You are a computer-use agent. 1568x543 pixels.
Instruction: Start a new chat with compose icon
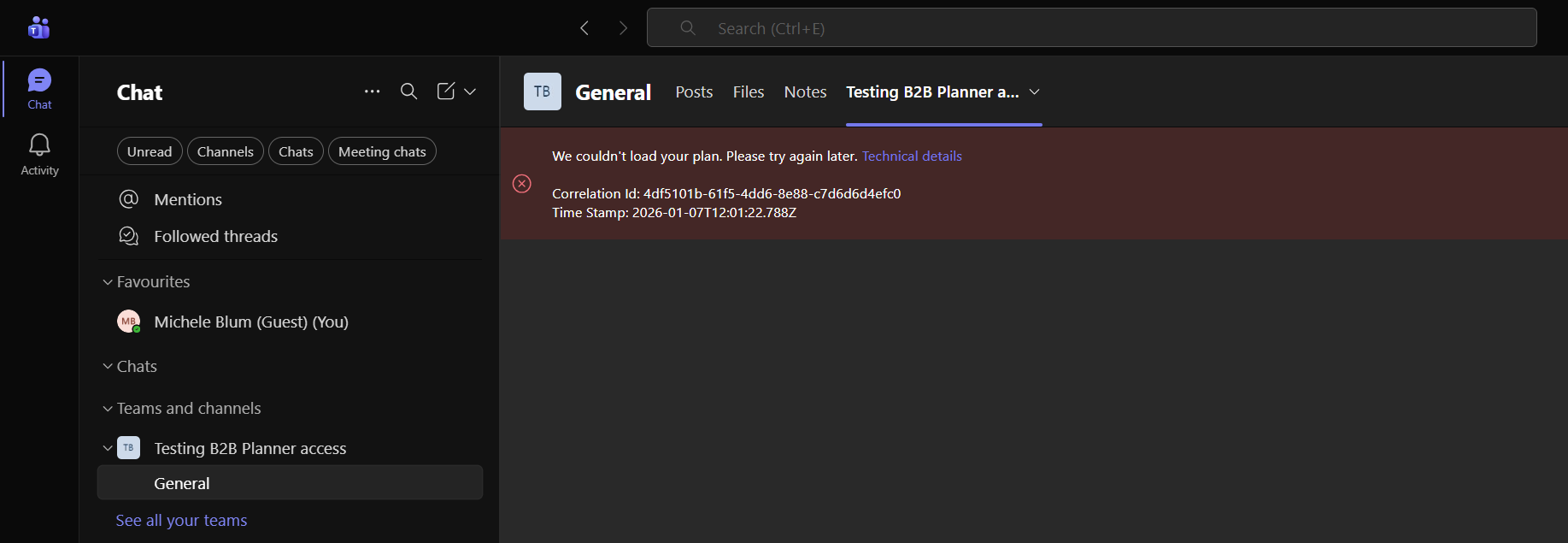tap(446, 91)
